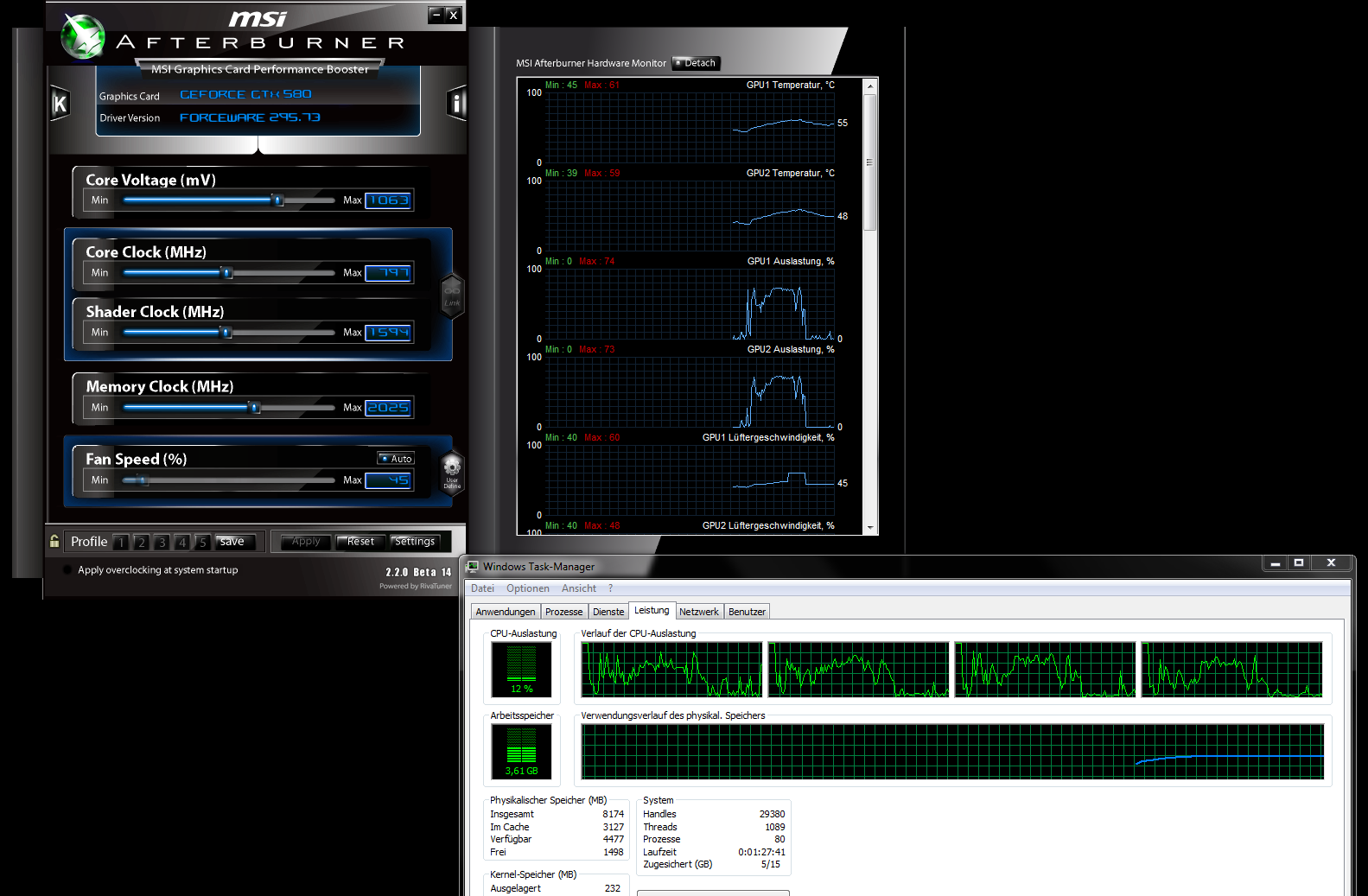This screenshot has height=896, width=1368.
Task: Click the Hardware Monitor scrollbar up arrow
Action: click(x=870, y=86)
